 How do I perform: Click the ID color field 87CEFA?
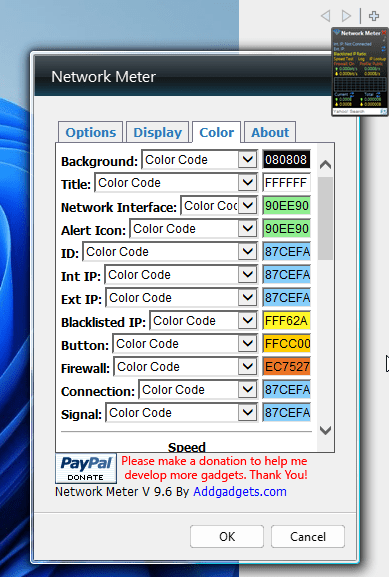click(286, 252)
